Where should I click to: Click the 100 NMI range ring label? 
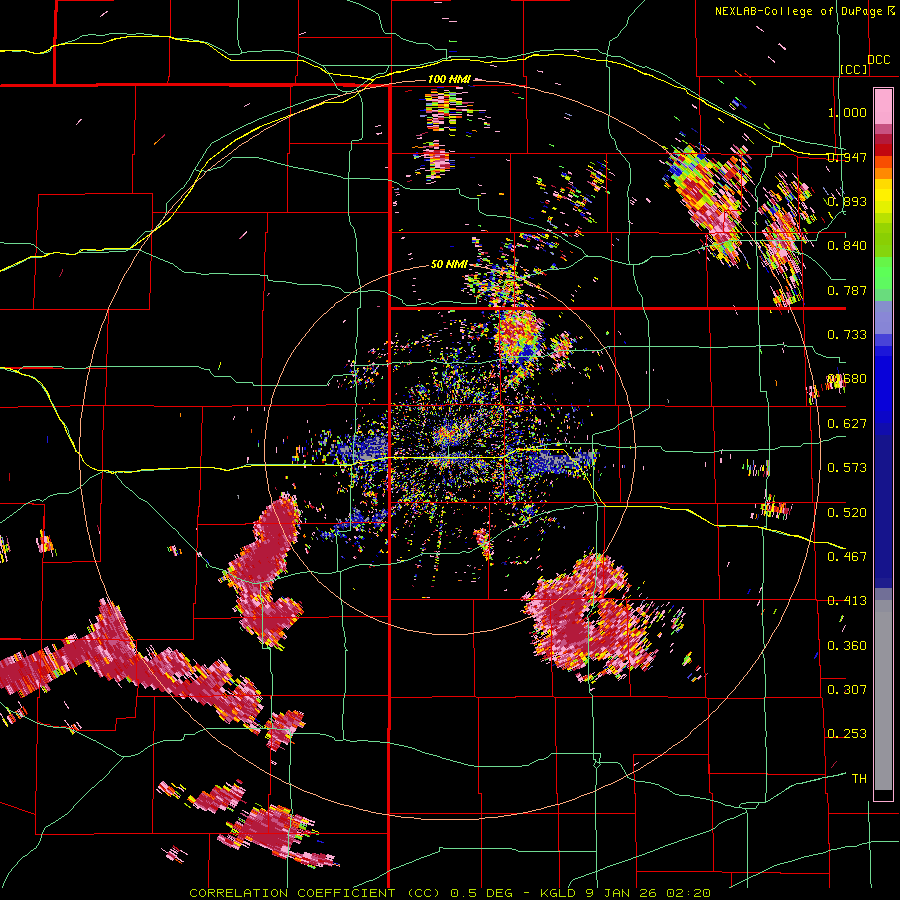(449, 79)
